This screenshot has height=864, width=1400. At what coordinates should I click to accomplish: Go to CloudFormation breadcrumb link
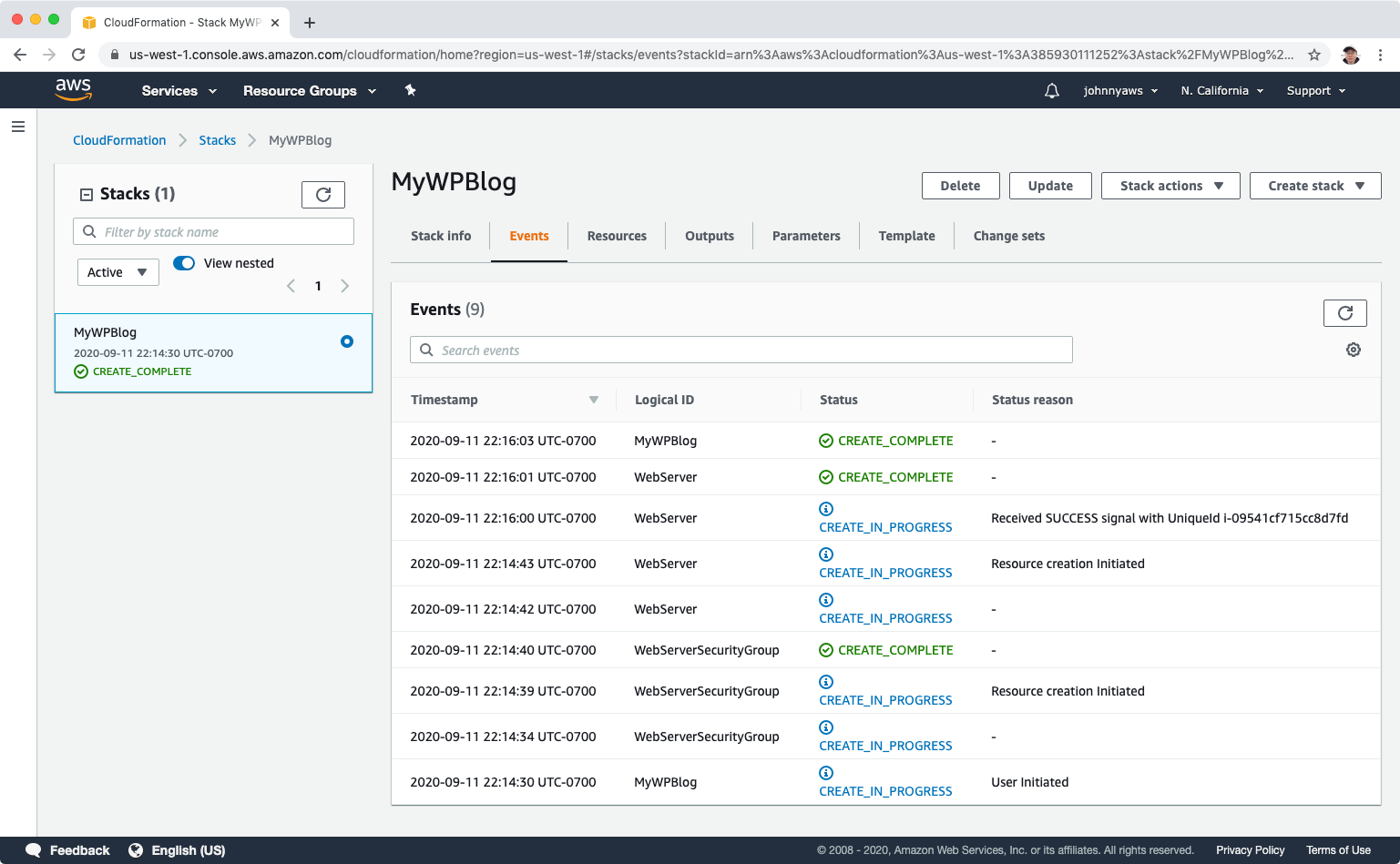[x=119, y=140]
